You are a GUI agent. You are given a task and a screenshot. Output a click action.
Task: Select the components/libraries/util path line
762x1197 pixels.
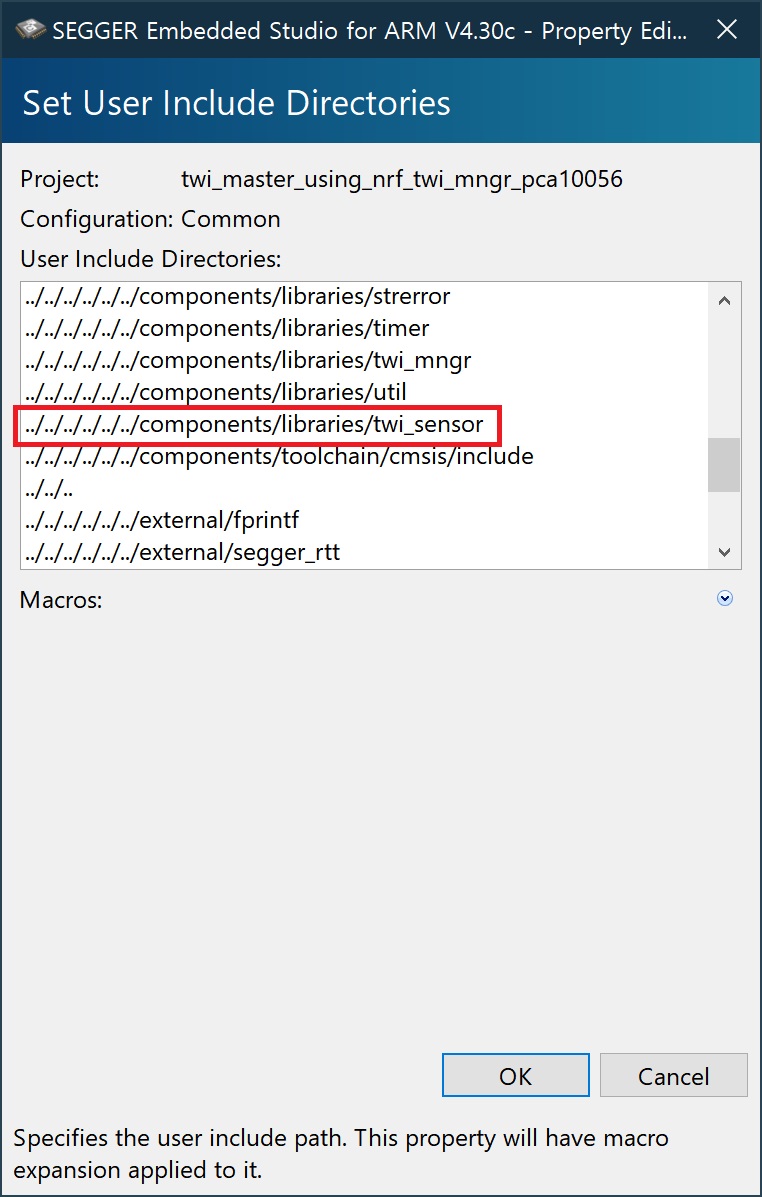click(x=215, y=392)
